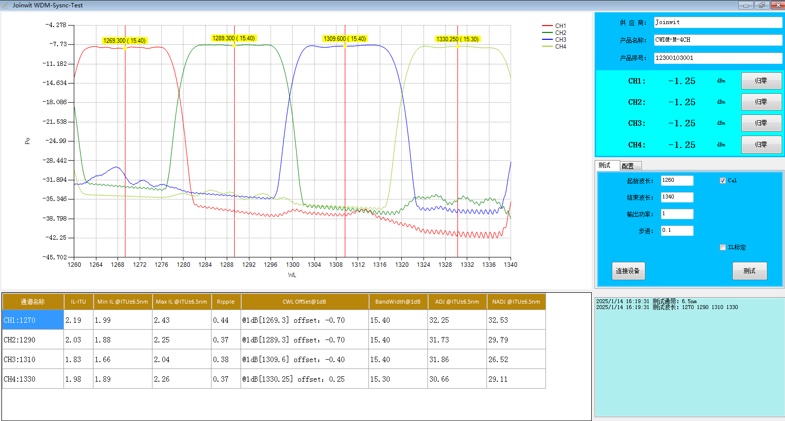Click the product name field CWDM-M-4CH
Screen dimensions: 785x421
pos(717,40)
